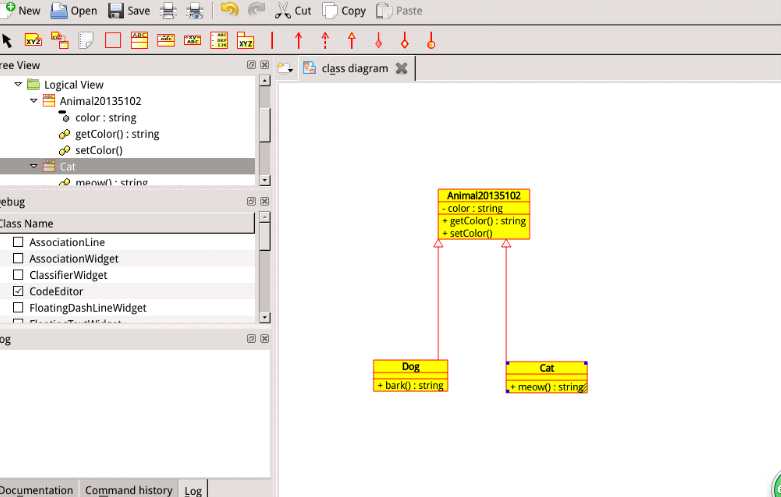Pick the linked yellow boxes tool

tap(60, 40)
